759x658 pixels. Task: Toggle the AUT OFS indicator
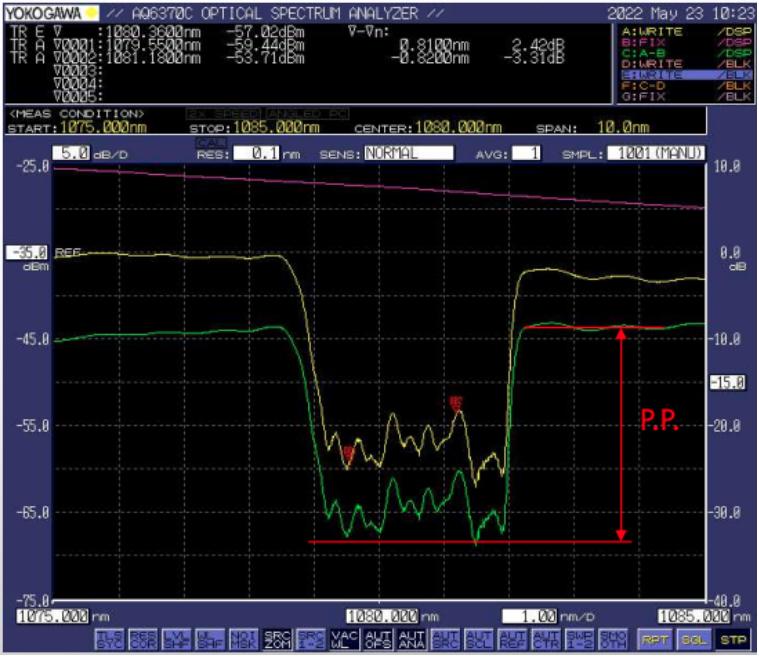click(378, 639)
